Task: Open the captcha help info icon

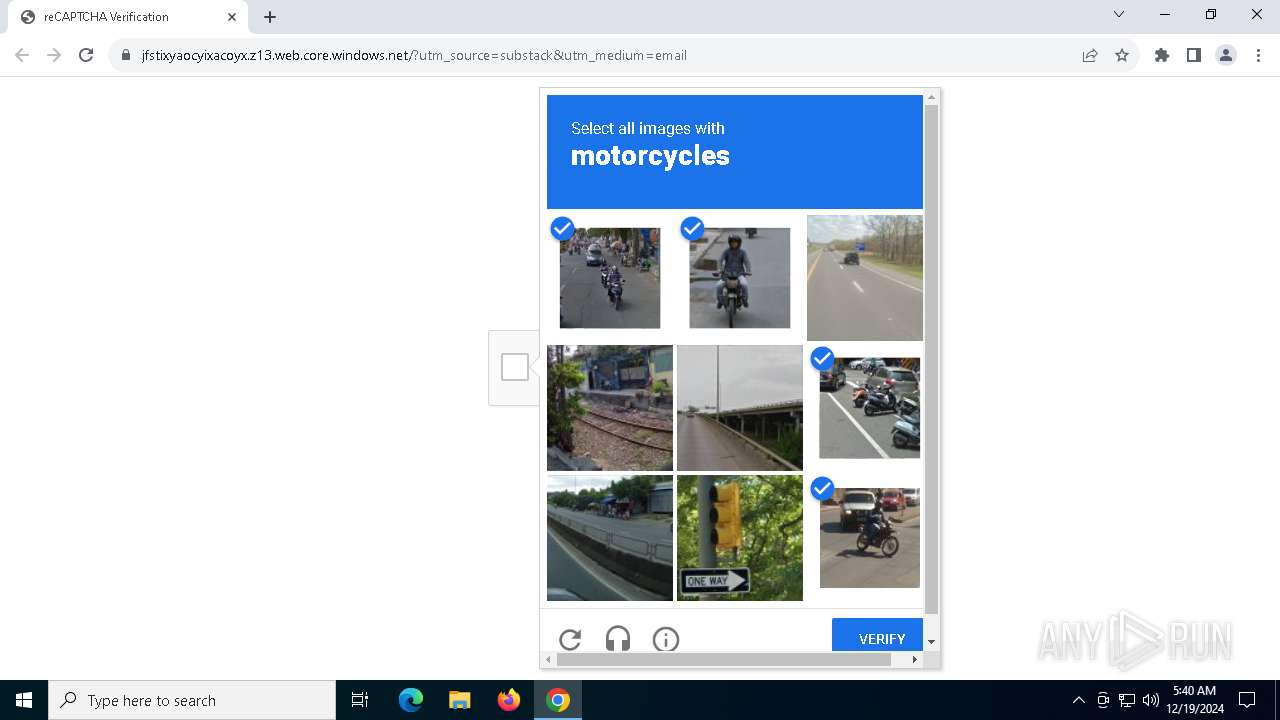Action: (x=666, y=639)
